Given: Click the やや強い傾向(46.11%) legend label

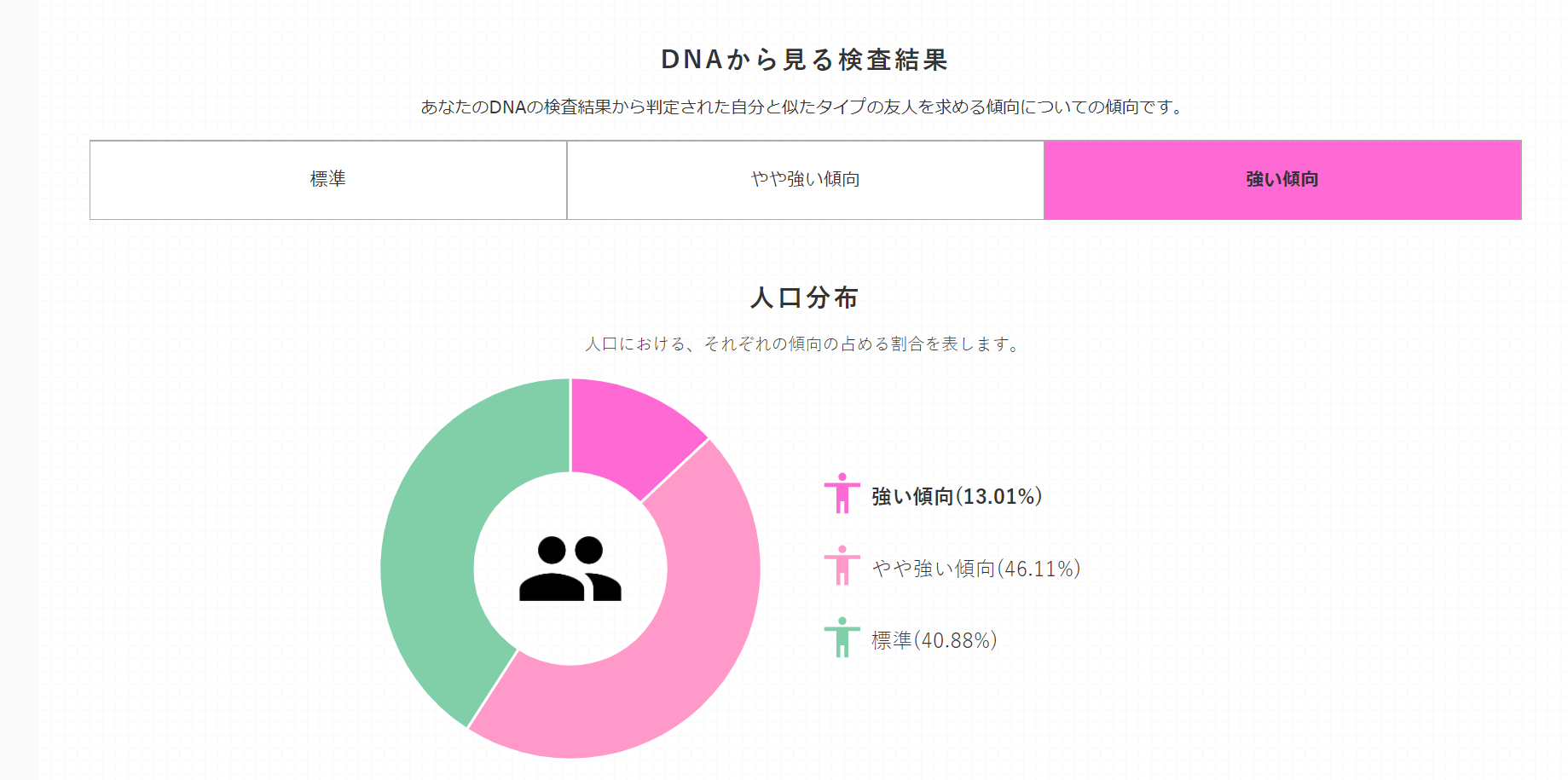Looking at the screenshot, I should click(x=976, y=569).
